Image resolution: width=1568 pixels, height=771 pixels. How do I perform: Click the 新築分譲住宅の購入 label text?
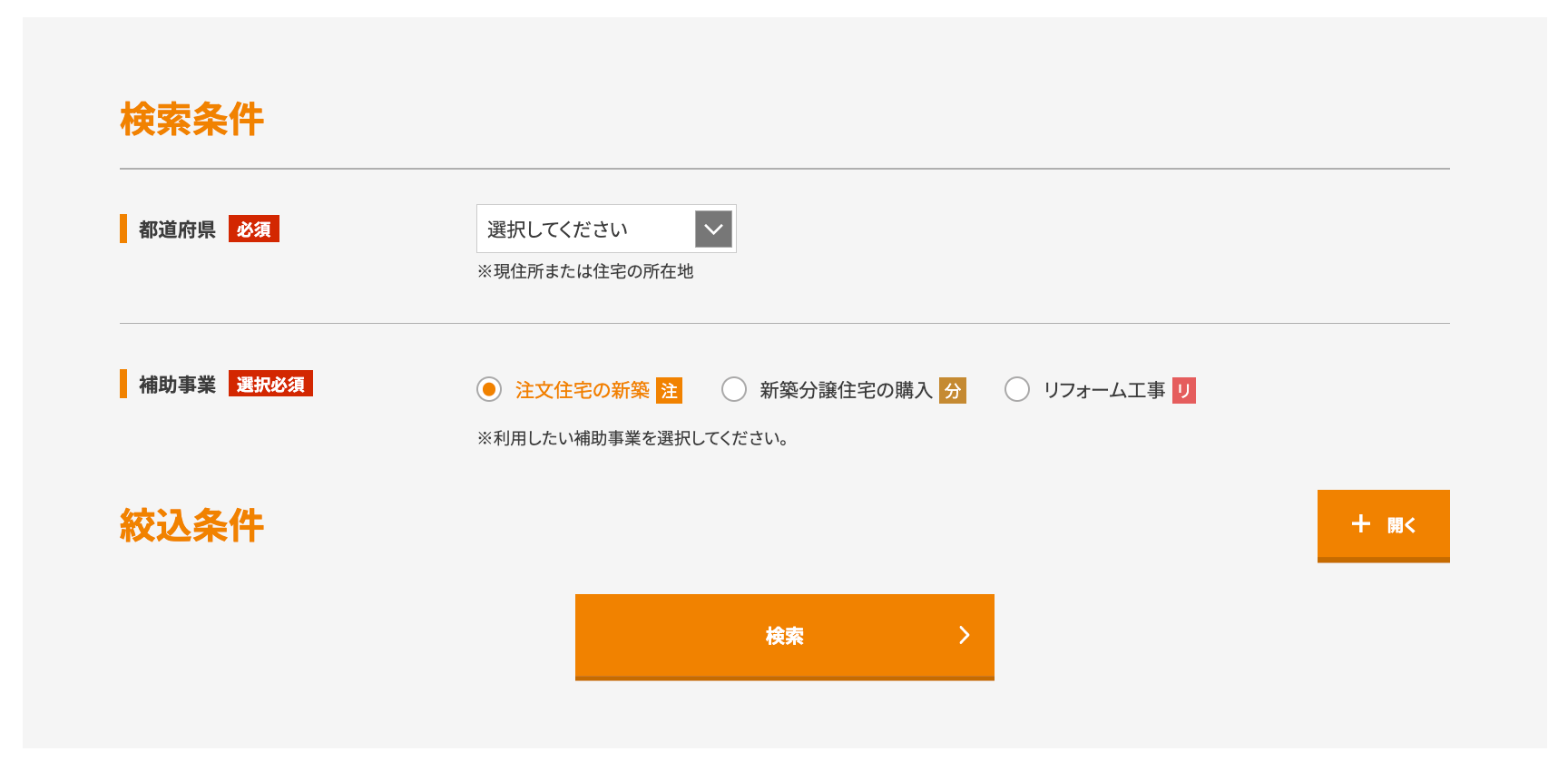pos(846,390)
